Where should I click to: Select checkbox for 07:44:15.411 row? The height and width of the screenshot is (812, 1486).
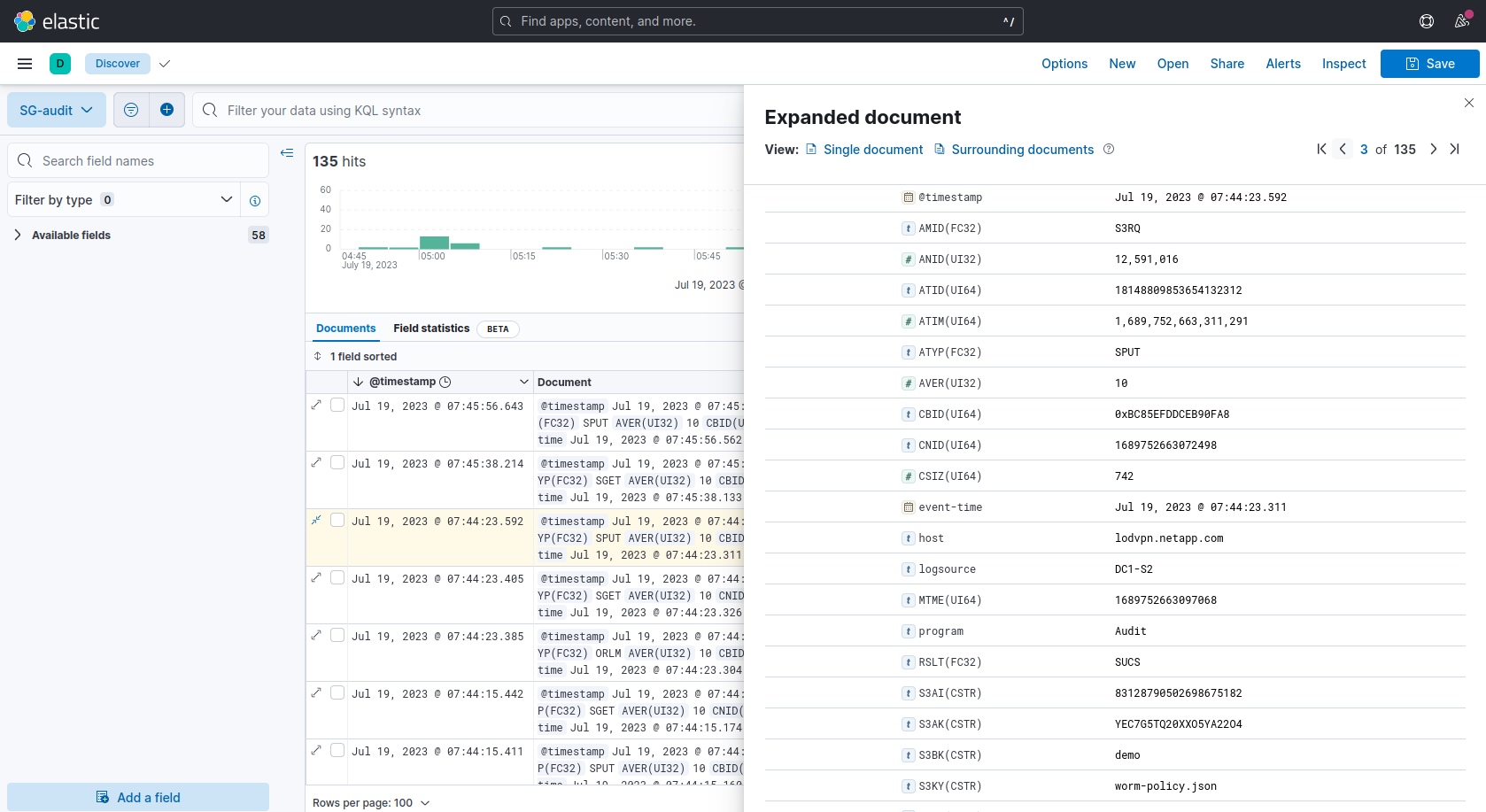337,750
